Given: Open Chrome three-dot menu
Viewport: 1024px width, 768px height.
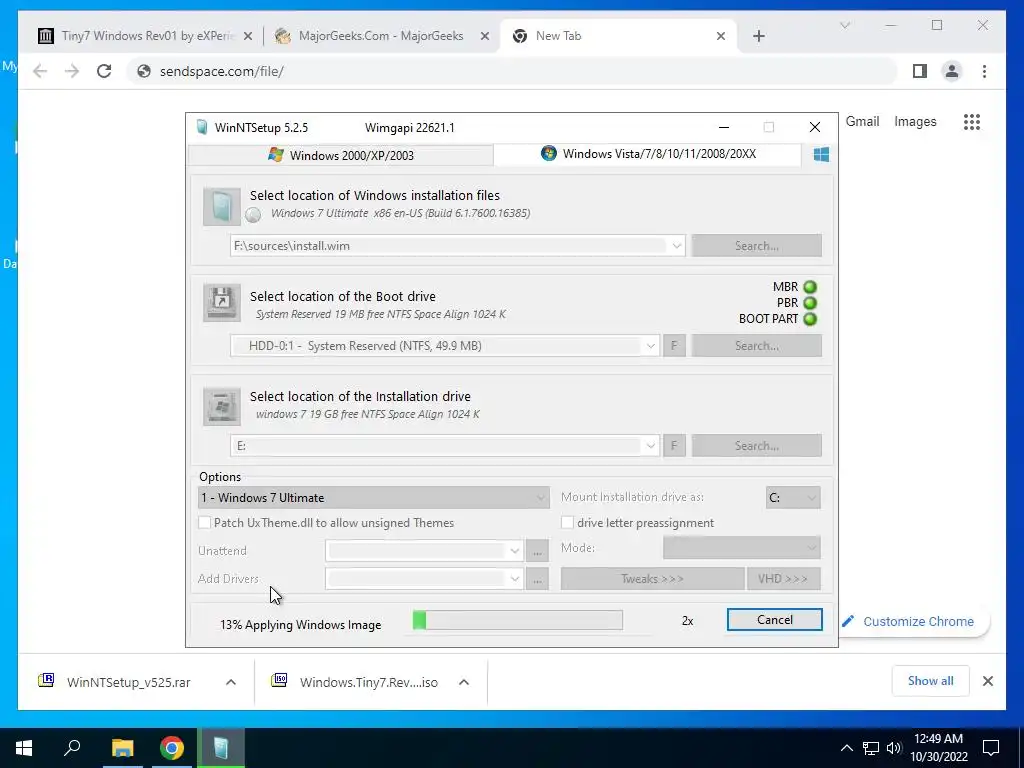Looking at the screenshot, I should point(984,71).
